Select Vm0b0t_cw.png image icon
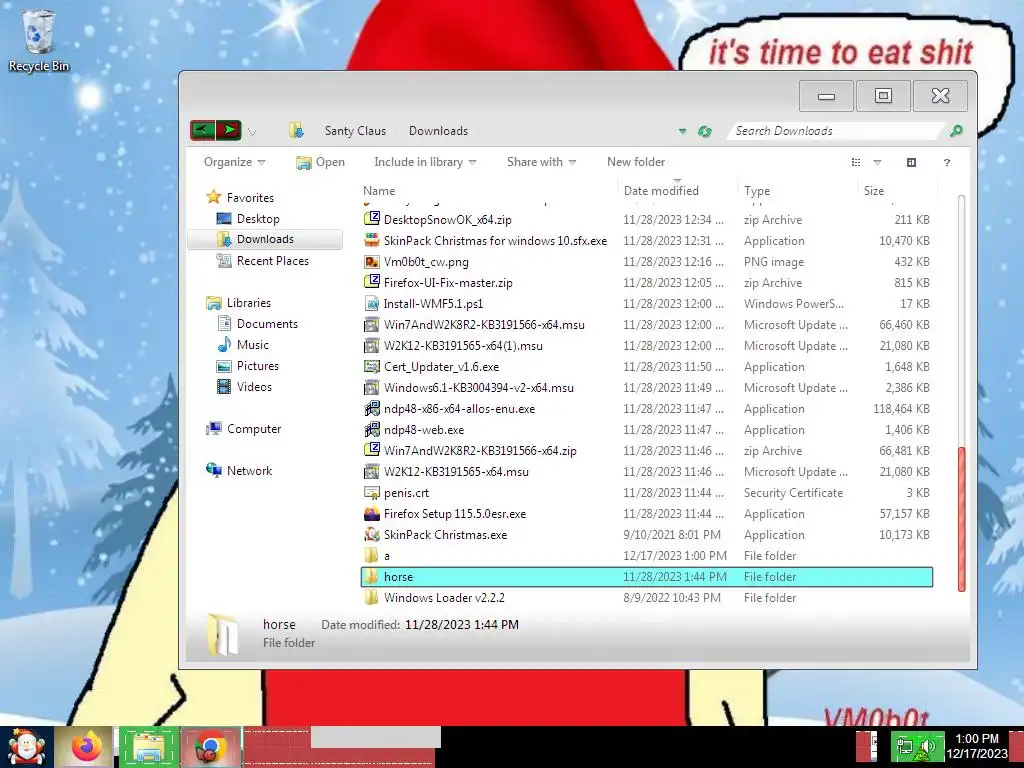The image size is (1024, 768). coord(372,261)
